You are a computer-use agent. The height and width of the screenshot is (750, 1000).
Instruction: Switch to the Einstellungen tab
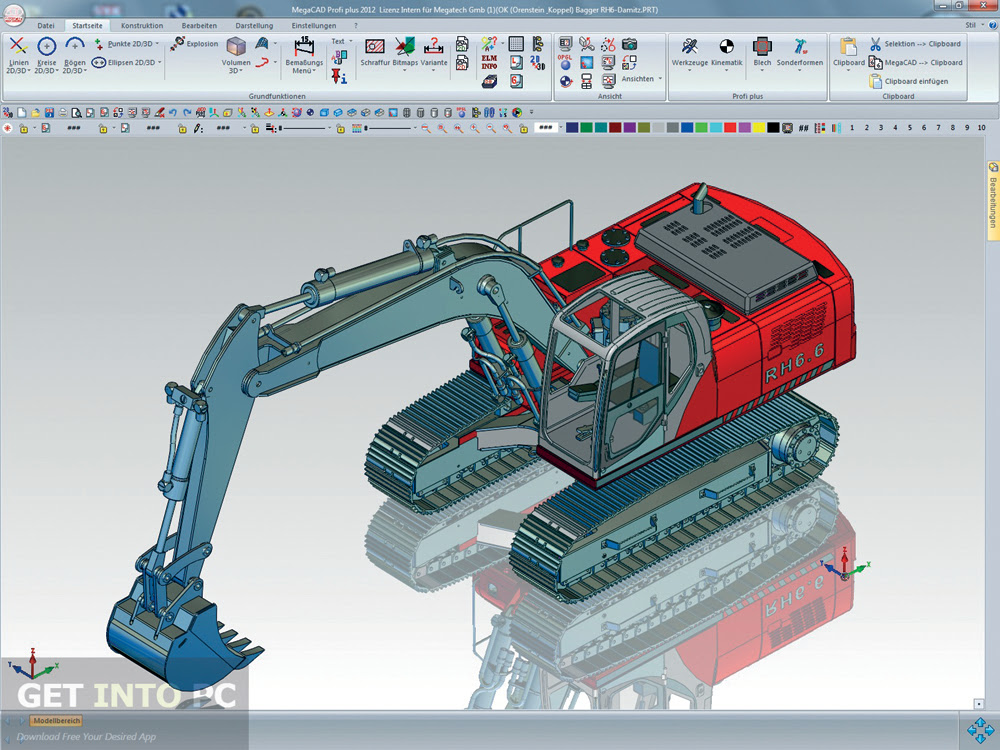click(x=314, y=26)
